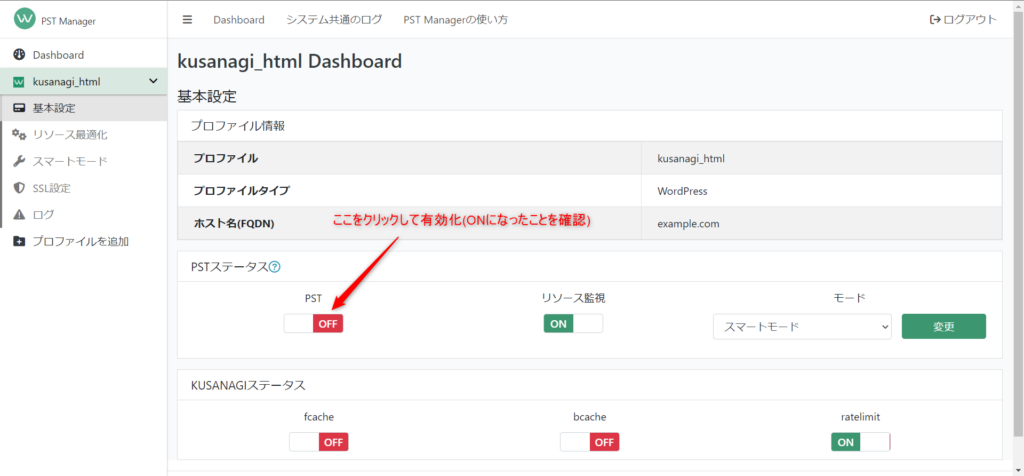The height and width of the screenshot is (476, 1024).
Task: Open the スマートモード mode dropdown
Action: [802, 326]
